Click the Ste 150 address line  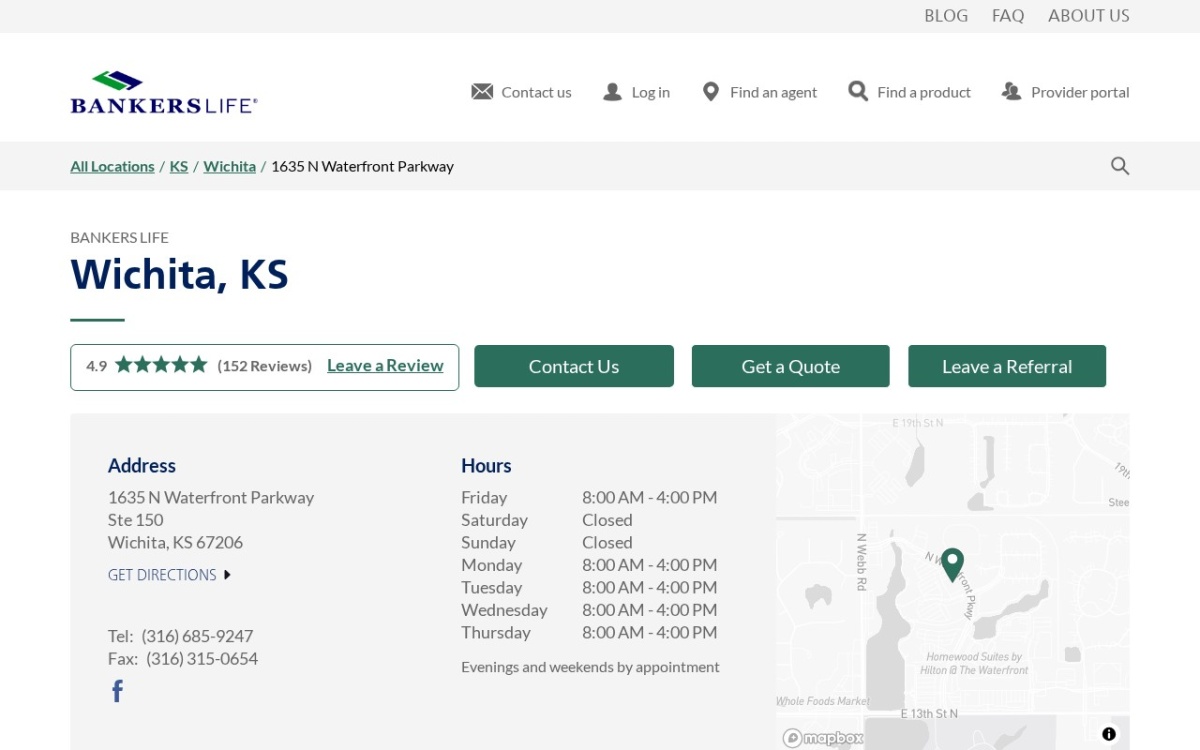pyautogui.click(x=136, y=520)
